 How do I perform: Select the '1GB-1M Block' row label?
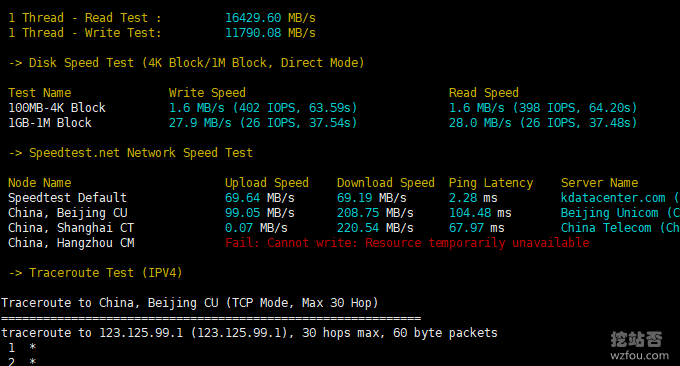50,123
